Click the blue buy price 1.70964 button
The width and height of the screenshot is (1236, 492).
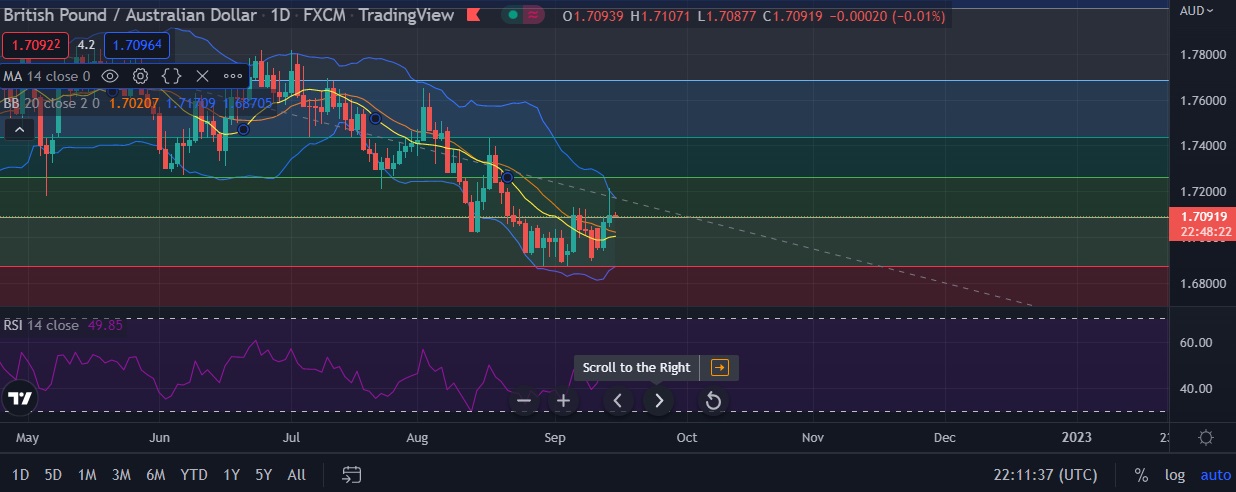tap(137, 45)
